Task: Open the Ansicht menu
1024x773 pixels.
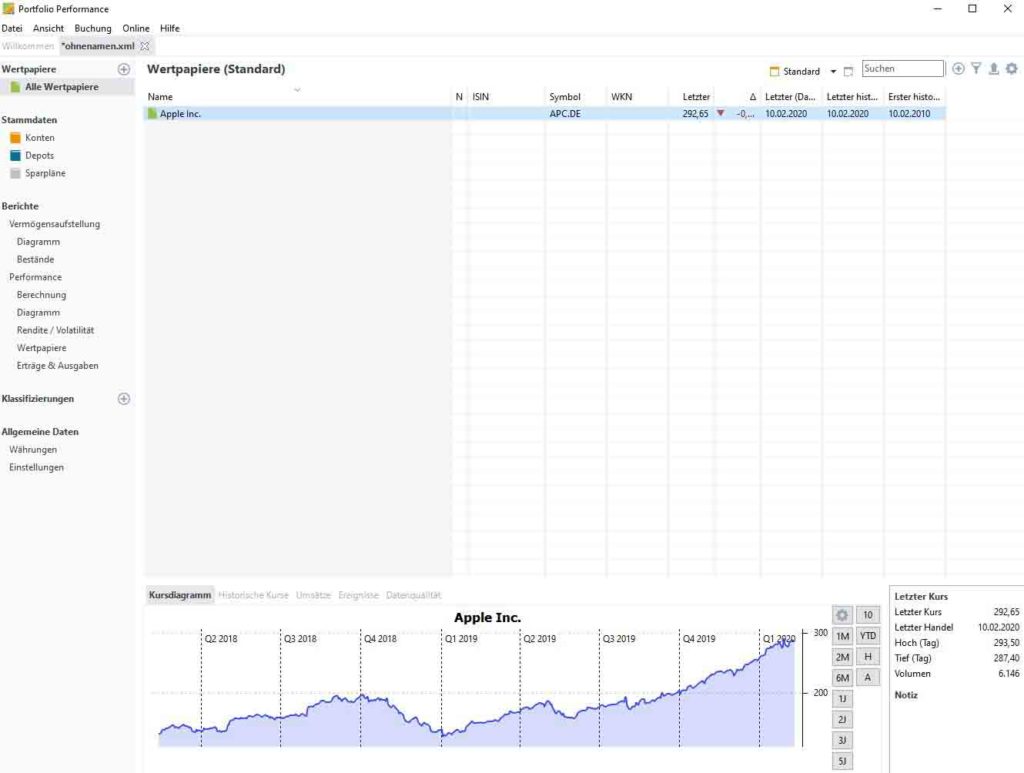Action: coord(48,28)
